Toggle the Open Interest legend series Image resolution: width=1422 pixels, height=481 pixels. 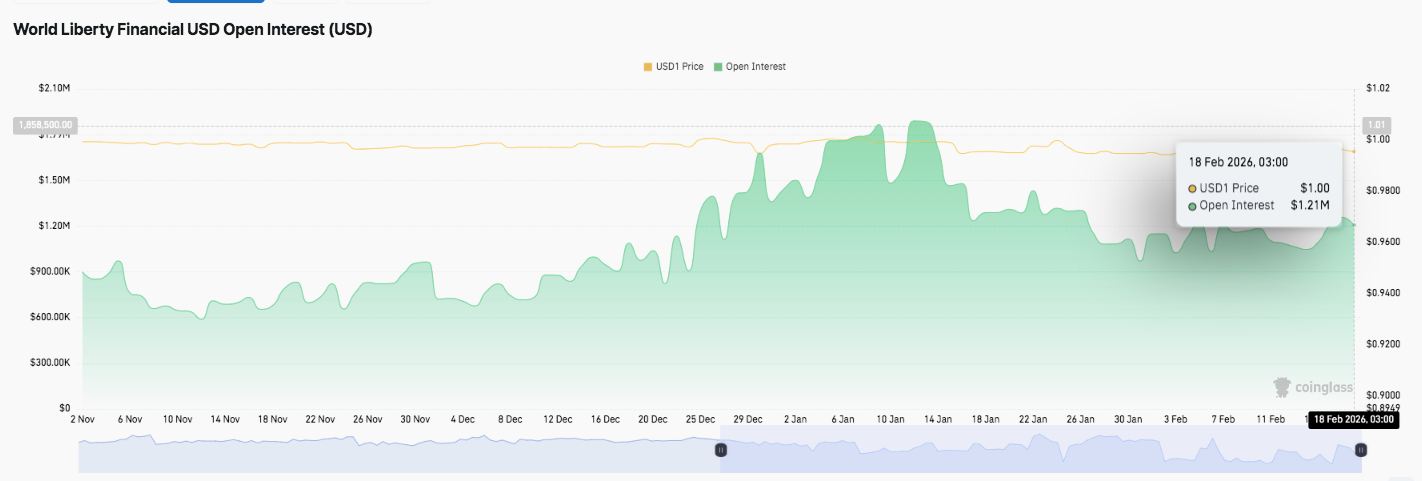[755, 67]
